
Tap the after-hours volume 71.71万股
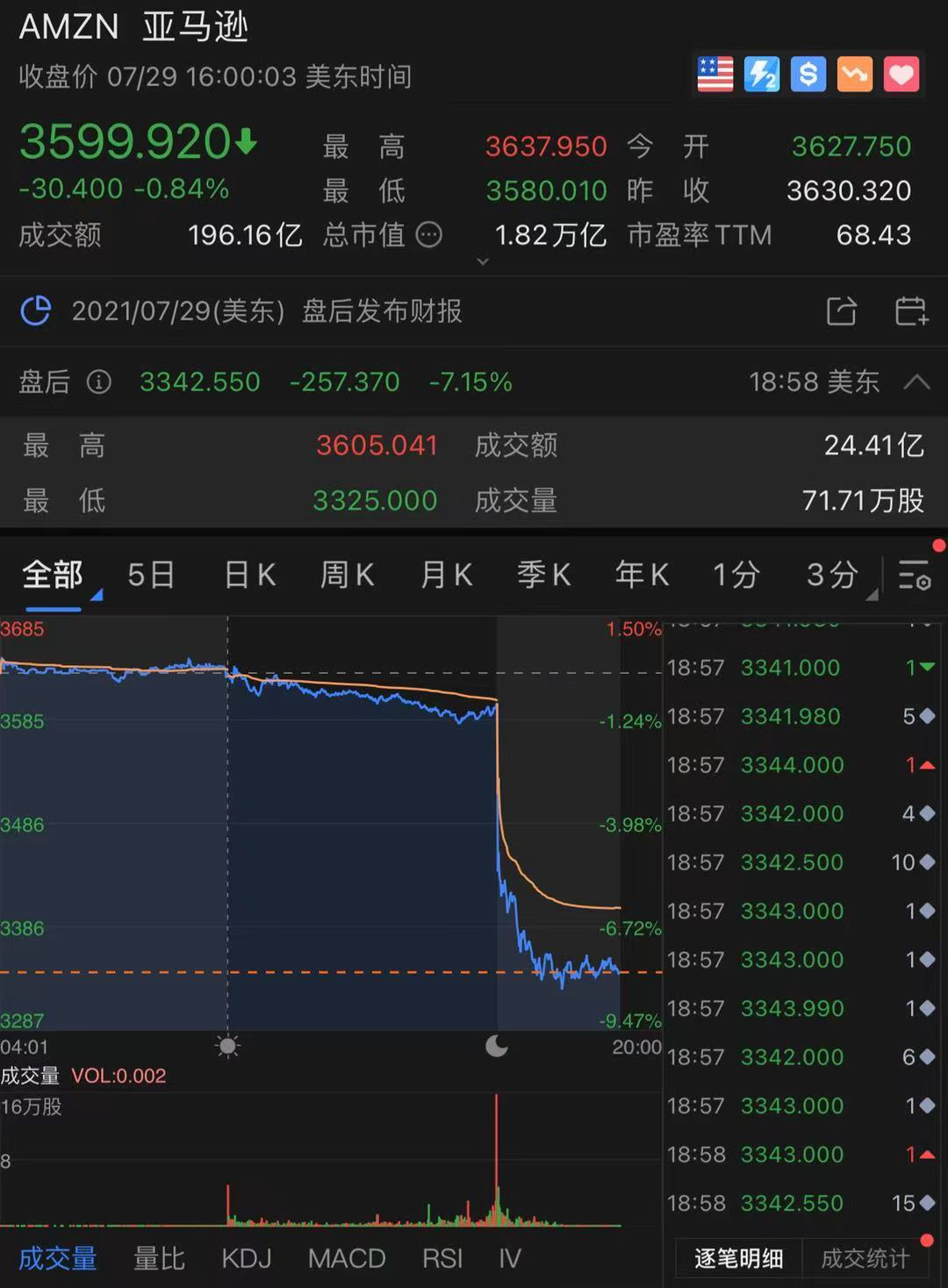pyautogui.click(x=864, y=500)
